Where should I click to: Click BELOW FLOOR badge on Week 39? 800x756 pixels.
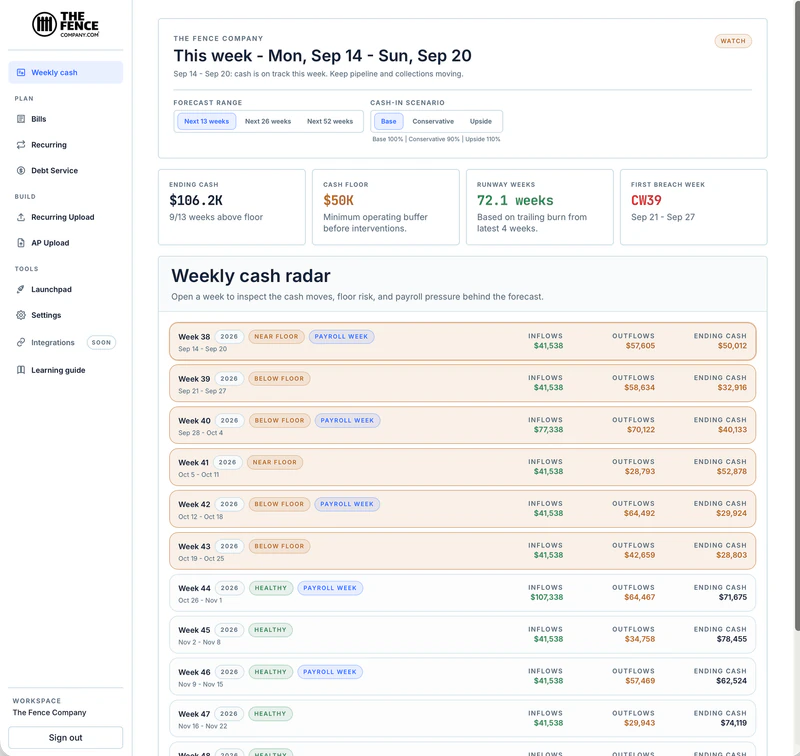point(279,379)
